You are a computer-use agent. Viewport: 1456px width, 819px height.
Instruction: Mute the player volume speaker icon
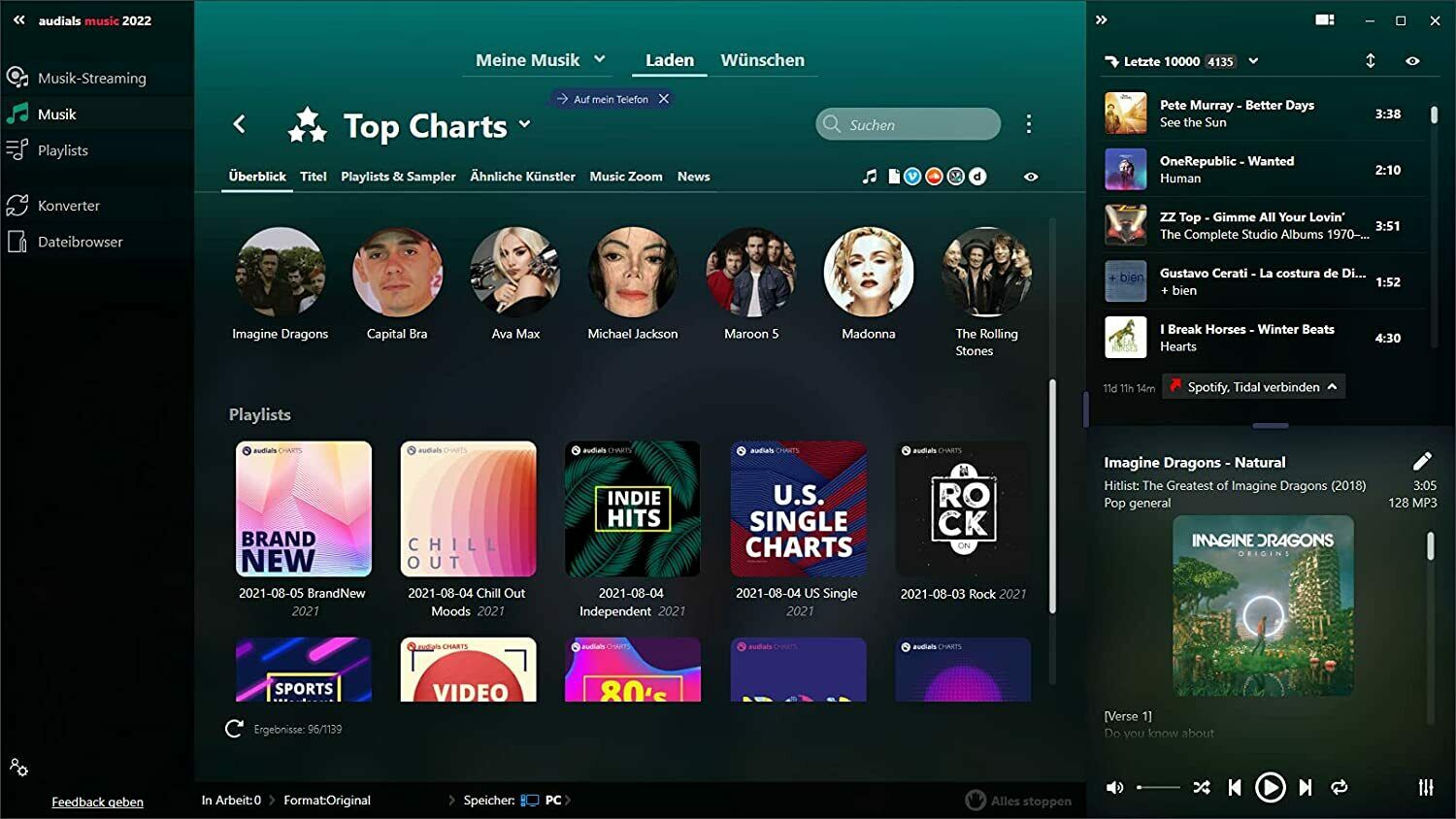pos(1114,788)
